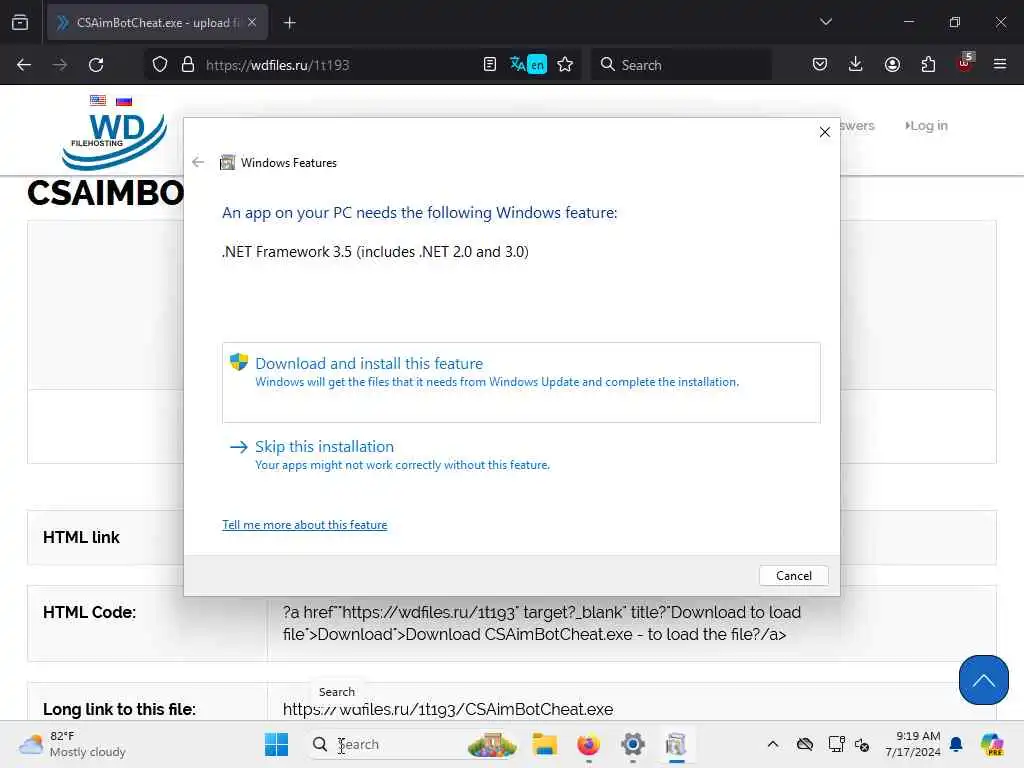Open tracking protection shield icon
The image size is (1024, 768).
coord(160,65)
